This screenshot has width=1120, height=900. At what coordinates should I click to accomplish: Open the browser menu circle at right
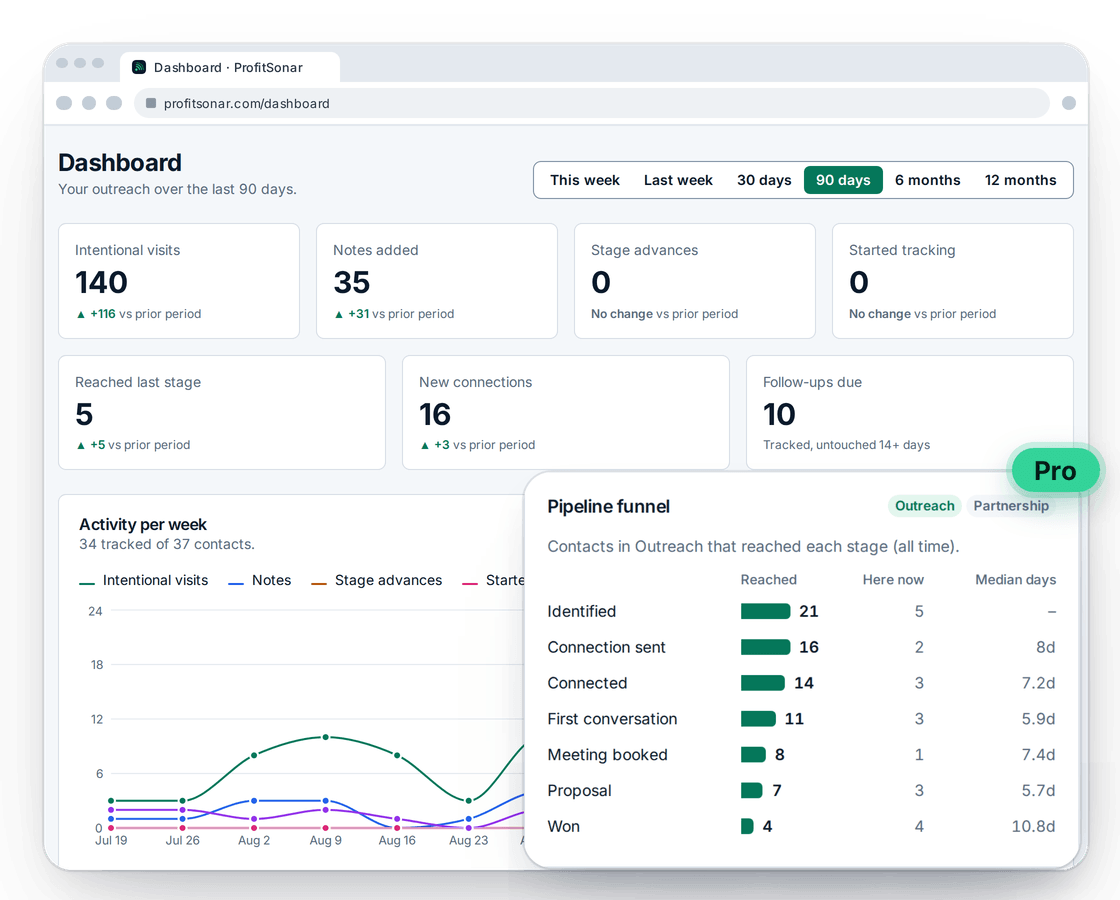tap(1069, 103)
